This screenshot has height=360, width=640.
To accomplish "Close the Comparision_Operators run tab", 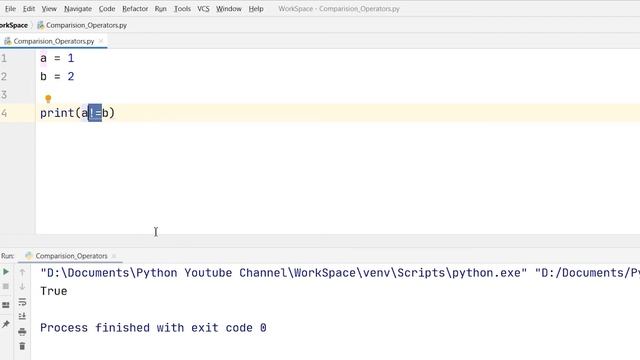I will click(114, 256).
